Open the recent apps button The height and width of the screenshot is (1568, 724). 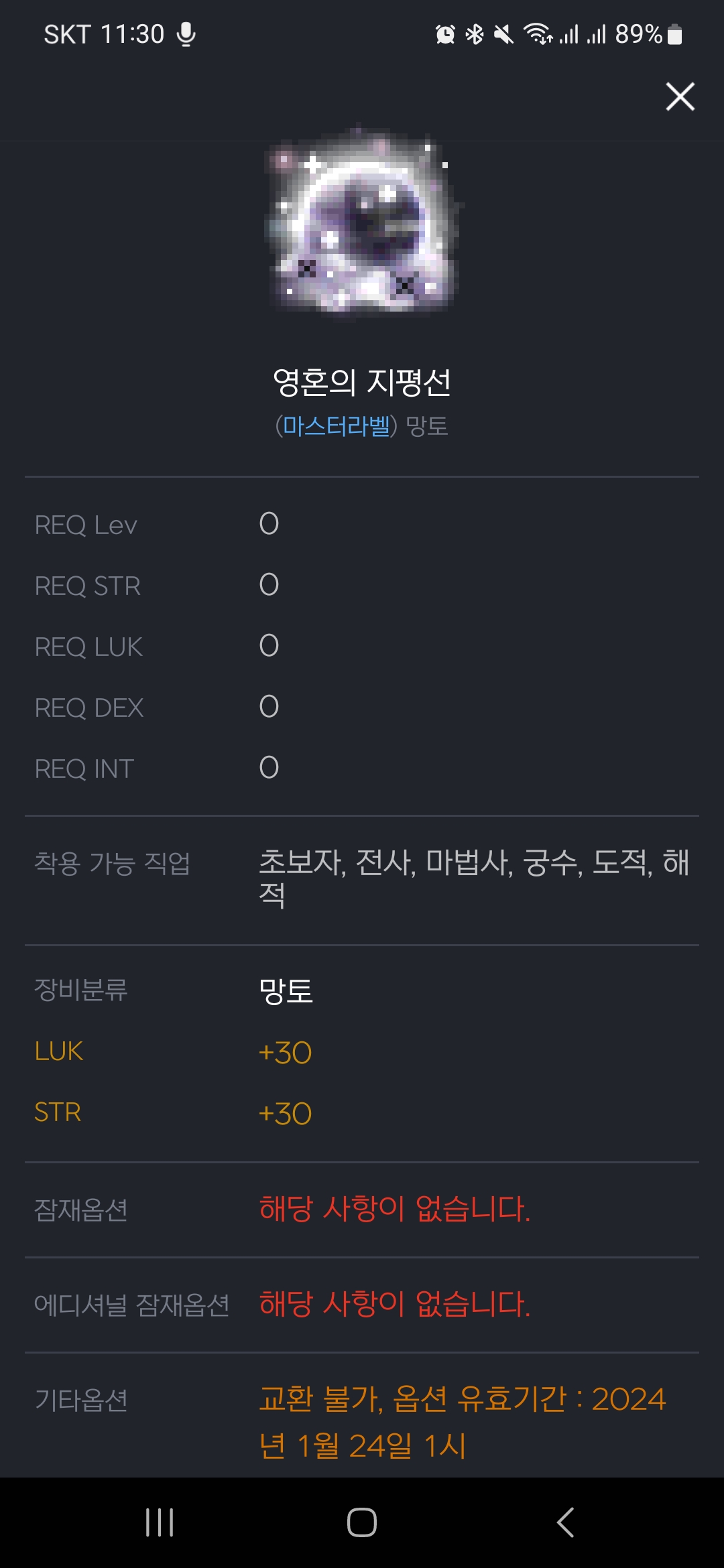coord(160,1522)
